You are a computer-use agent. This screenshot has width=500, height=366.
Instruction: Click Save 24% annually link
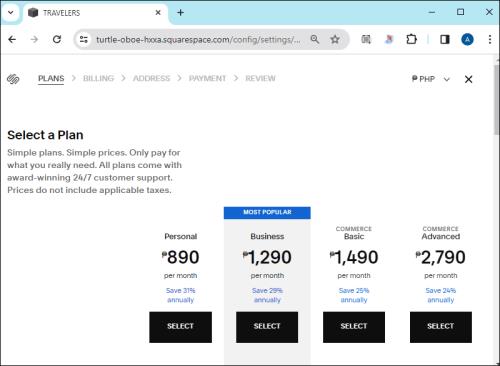(x=441, y=295)
